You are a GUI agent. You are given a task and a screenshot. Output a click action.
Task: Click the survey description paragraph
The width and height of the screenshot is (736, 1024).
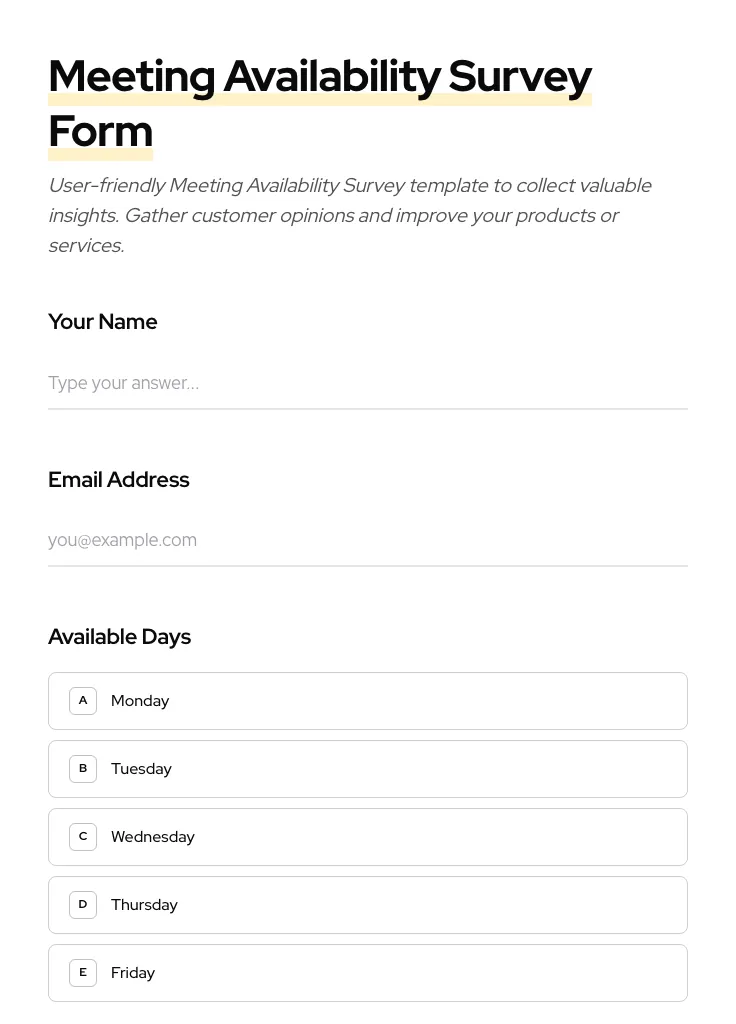350,215
